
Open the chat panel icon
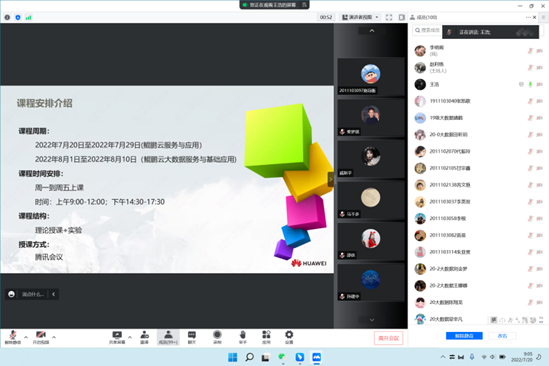coord(192,338)
